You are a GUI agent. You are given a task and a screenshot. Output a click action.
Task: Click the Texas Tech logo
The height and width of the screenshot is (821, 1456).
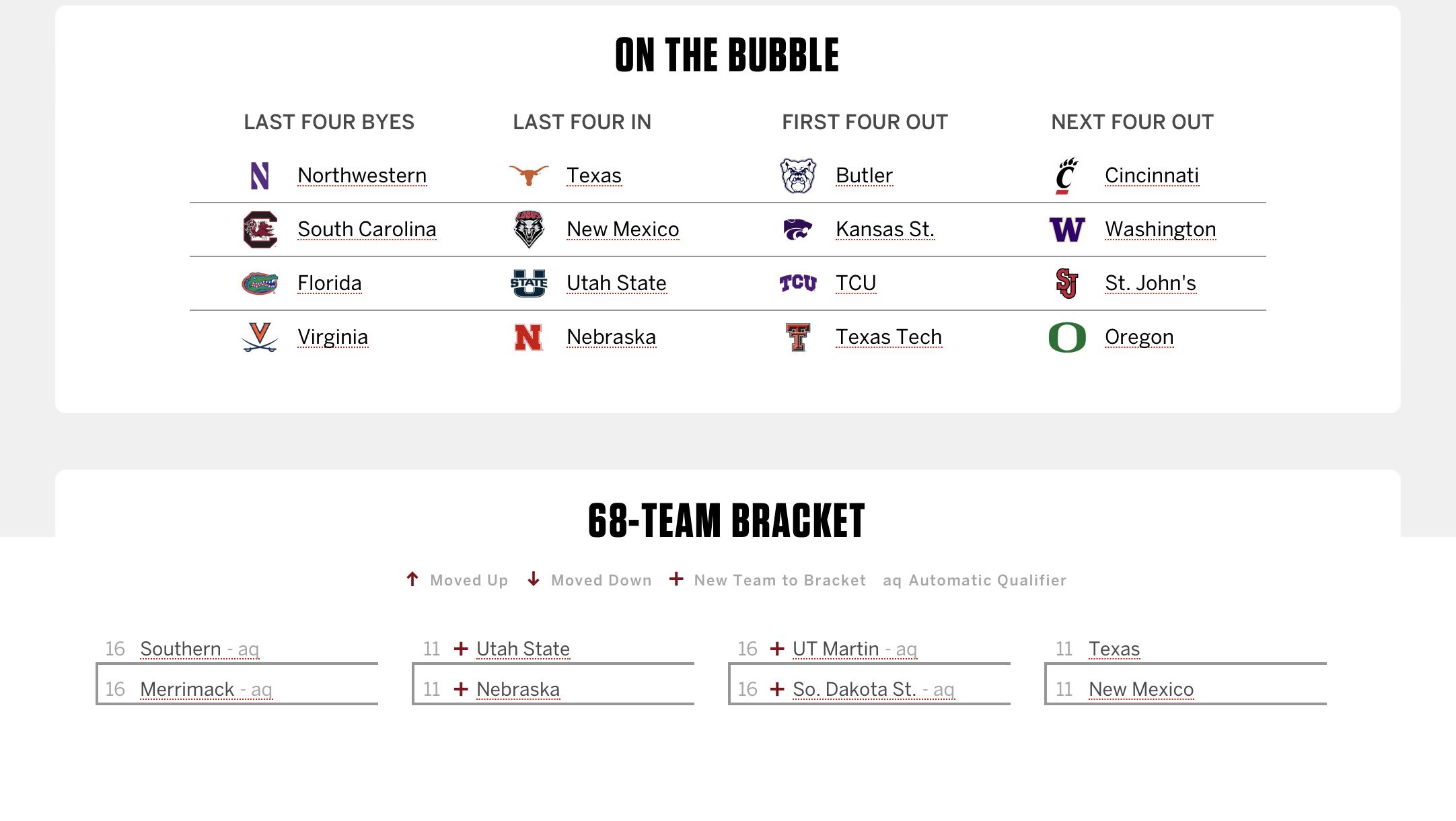click(798, 337)
